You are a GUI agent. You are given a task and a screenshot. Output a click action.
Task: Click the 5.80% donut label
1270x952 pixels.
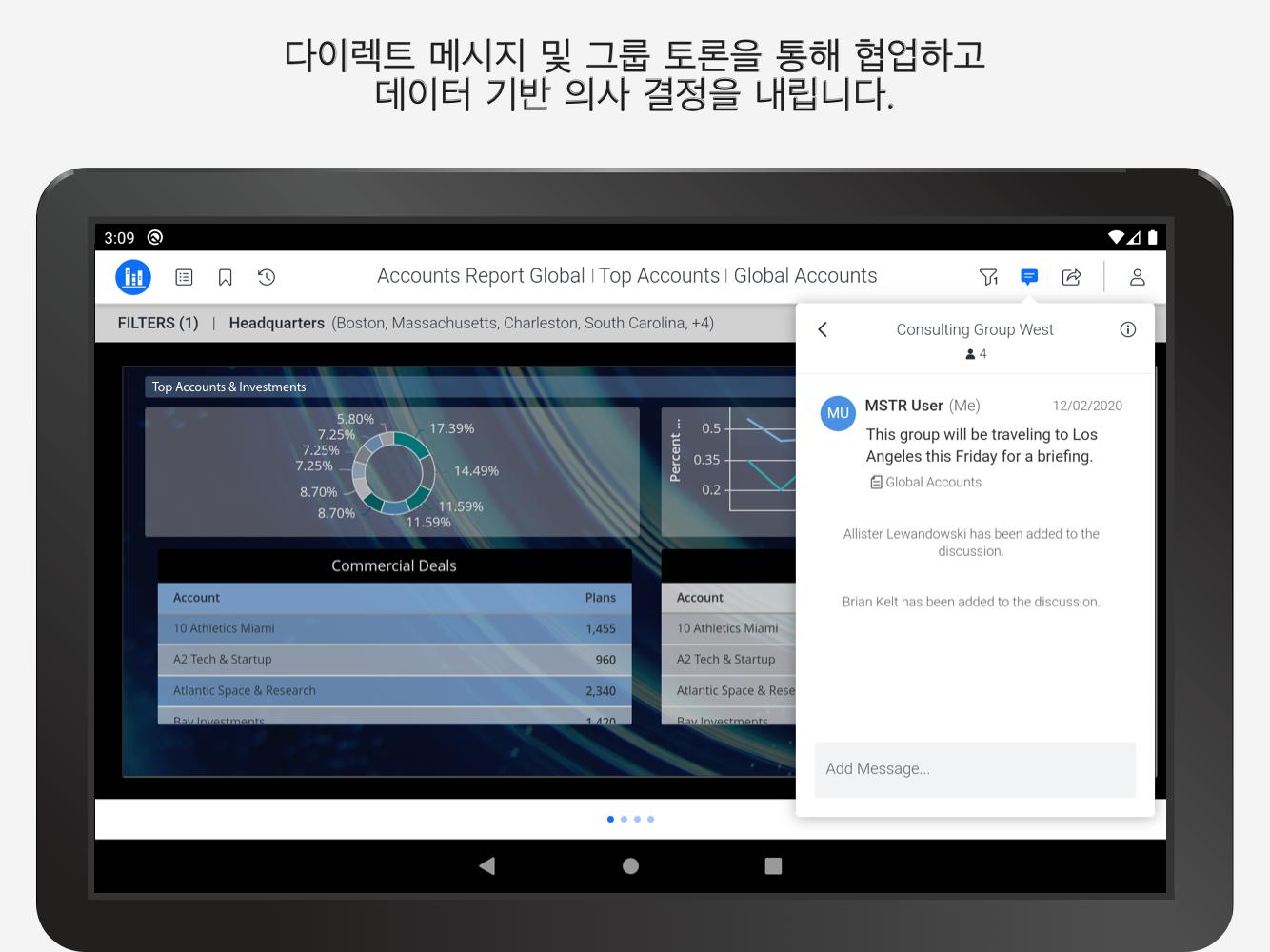click(355, 419)
